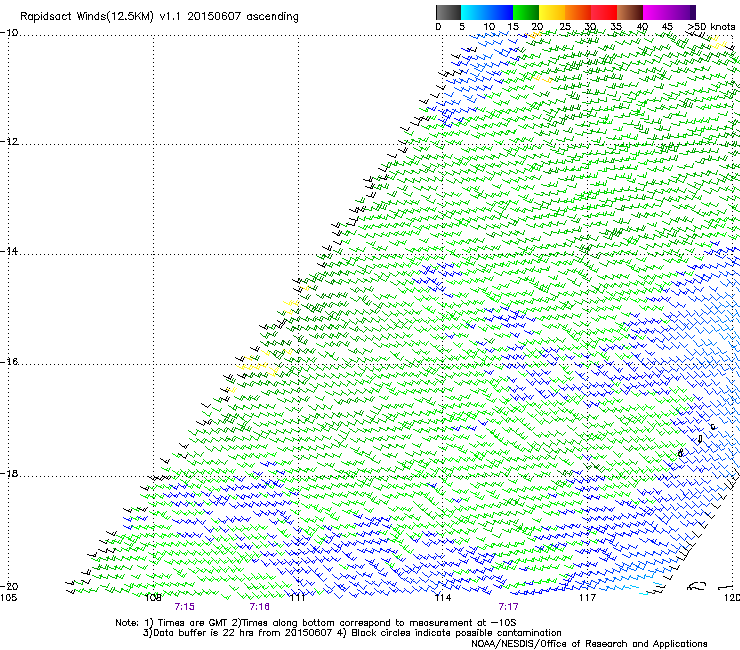Click the '108' longitude axis label
The width and height of the screenshot is (740, 650).
pos(153,598)
